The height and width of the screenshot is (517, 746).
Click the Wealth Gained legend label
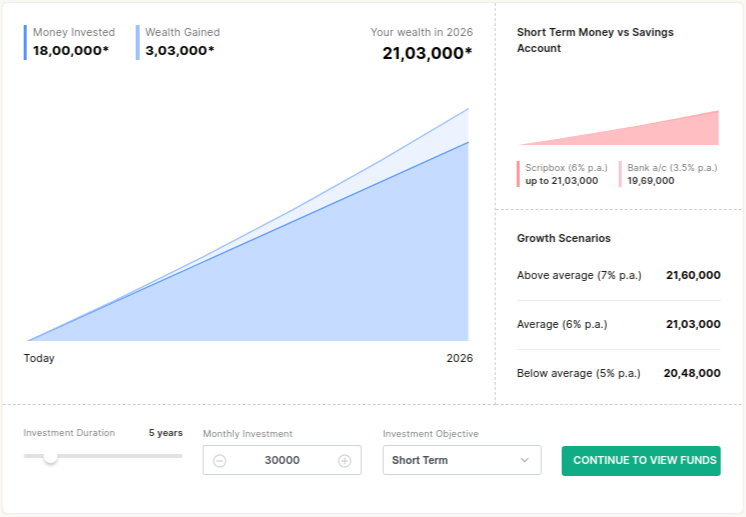coord(182,33)
